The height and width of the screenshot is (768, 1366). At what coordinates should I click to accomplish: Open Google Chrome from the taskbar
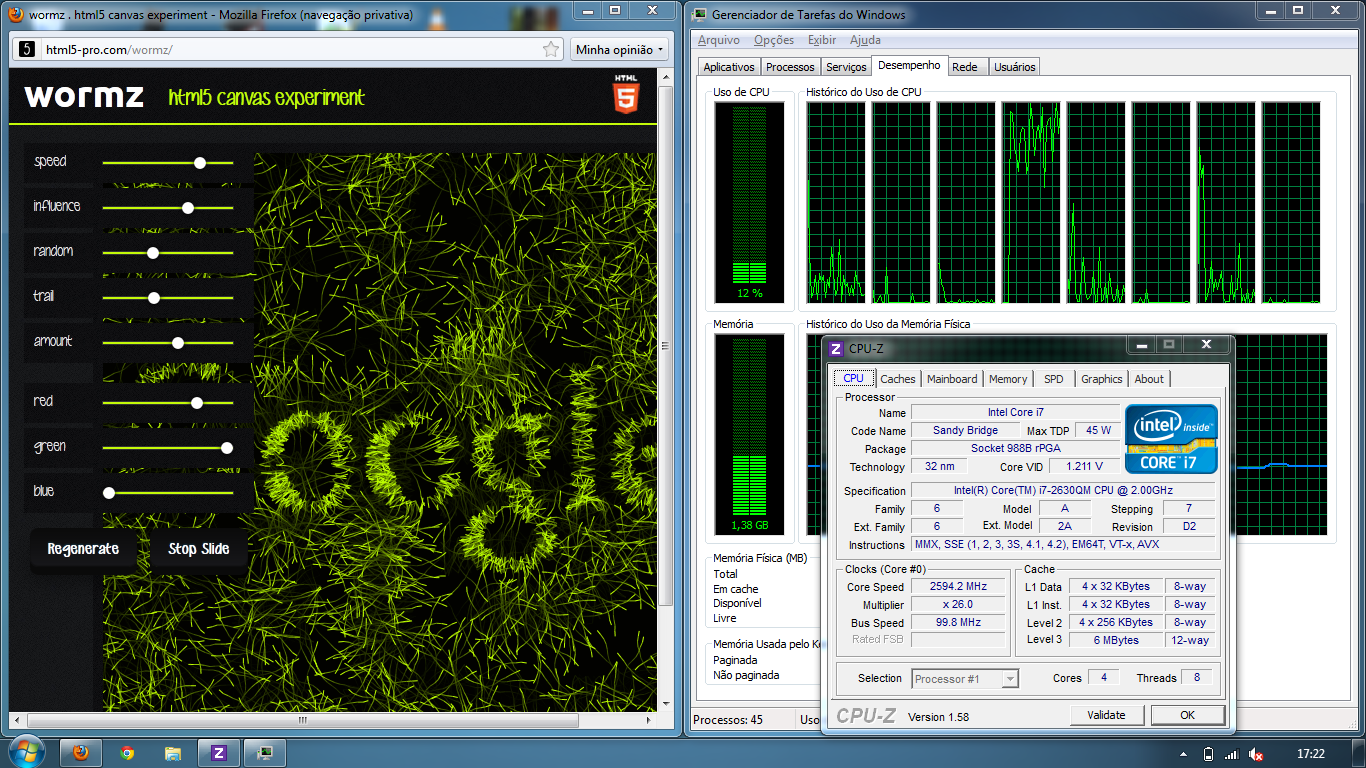[x=127, y=753]
